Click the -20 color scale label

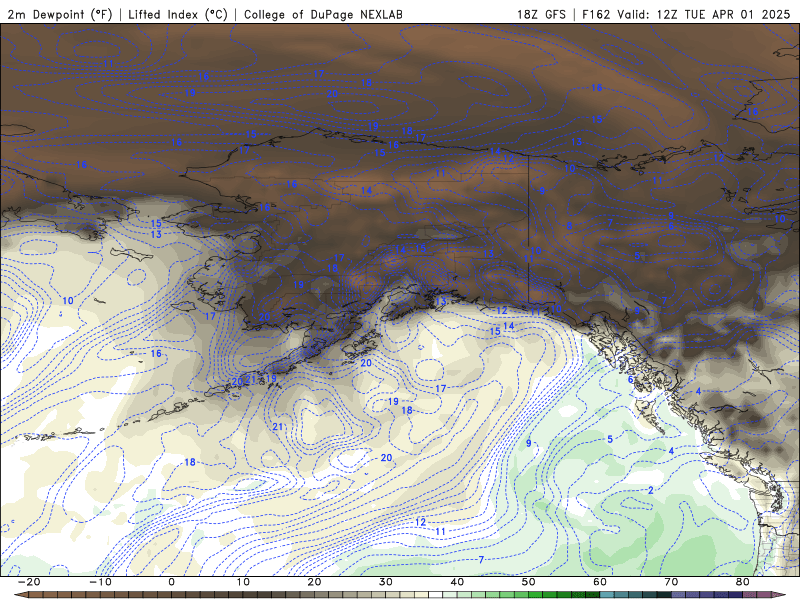(x=29, y=582)
